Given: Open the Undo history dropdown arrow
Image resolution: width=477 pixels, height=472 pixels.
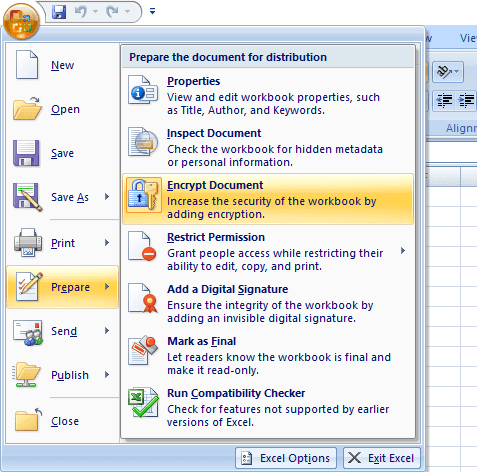Looking at the screenshot, I should [x=95, y=12].
